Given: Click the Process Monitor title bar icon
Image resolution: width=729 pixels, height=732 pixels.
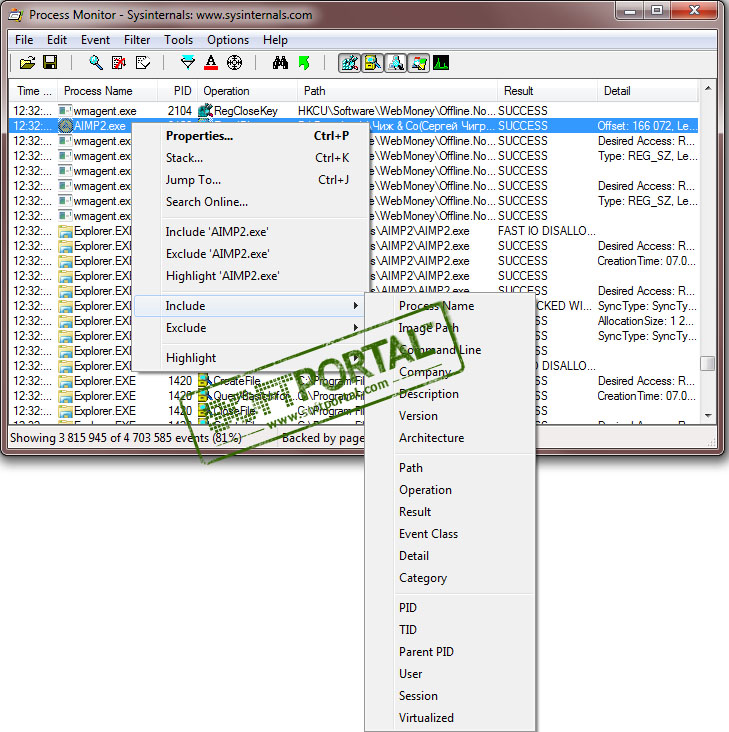Looking at the screenshot, I should click(x=15, y=15).
